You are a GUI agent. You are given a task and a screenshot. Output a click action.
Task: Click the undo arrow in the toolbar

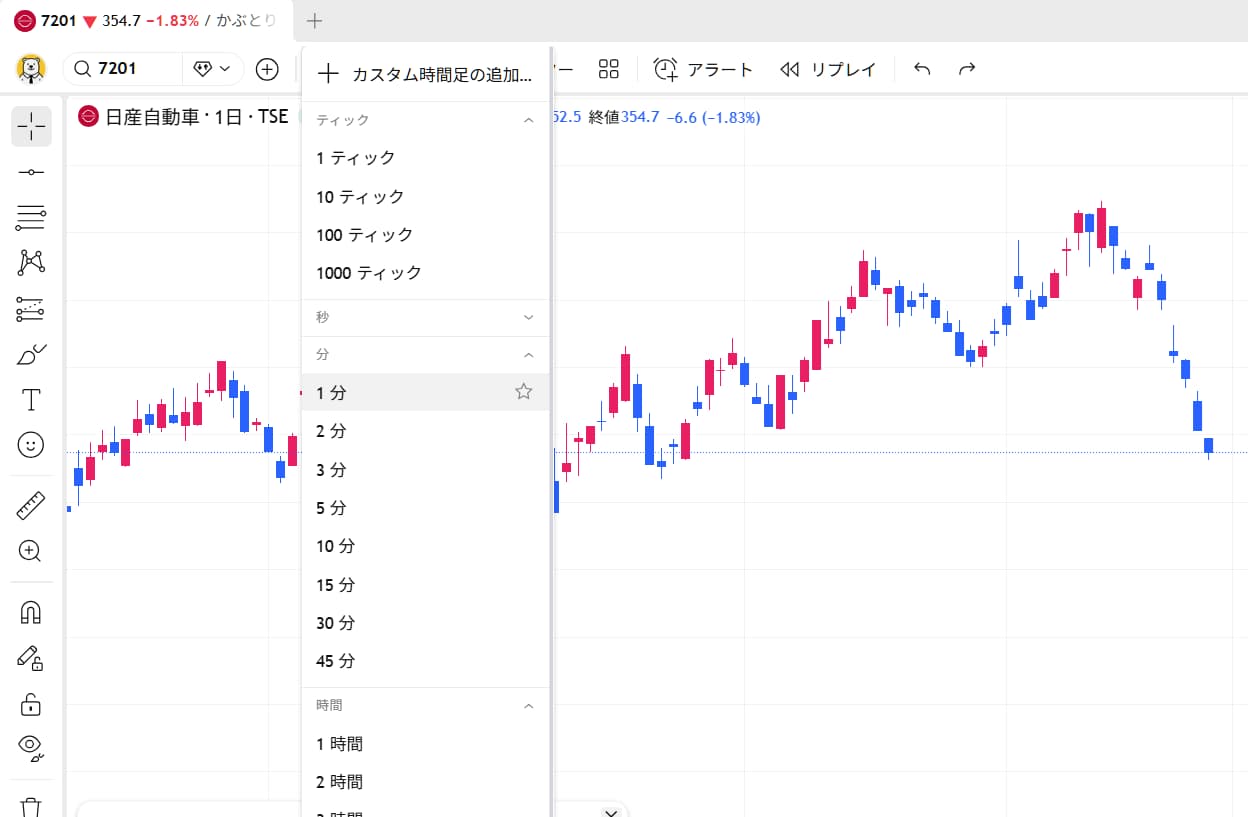(921, 68)
